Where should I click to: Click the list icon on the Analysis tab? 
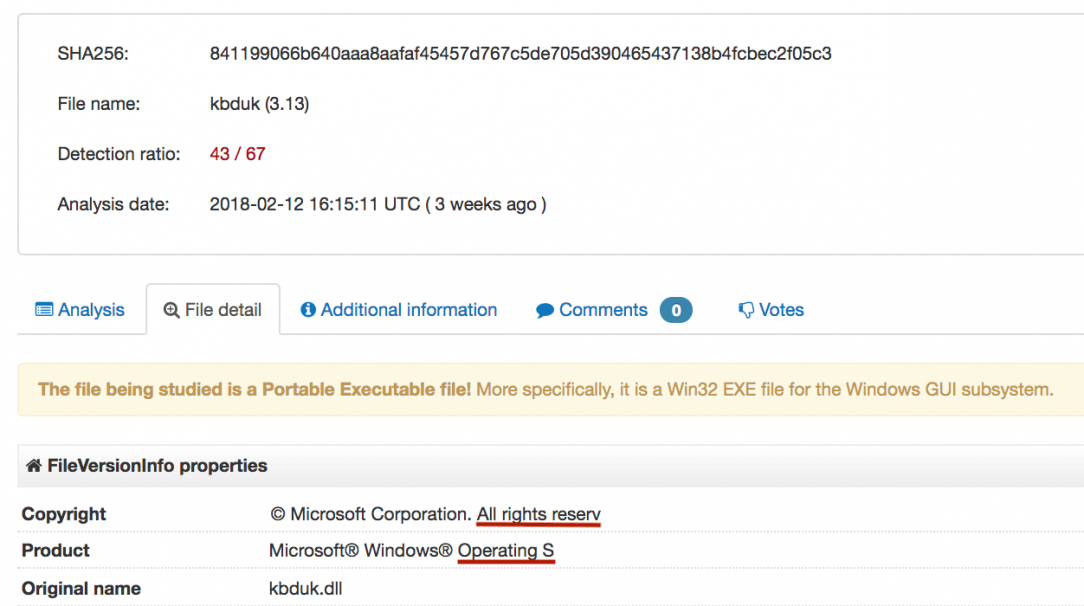click(44, 310)
